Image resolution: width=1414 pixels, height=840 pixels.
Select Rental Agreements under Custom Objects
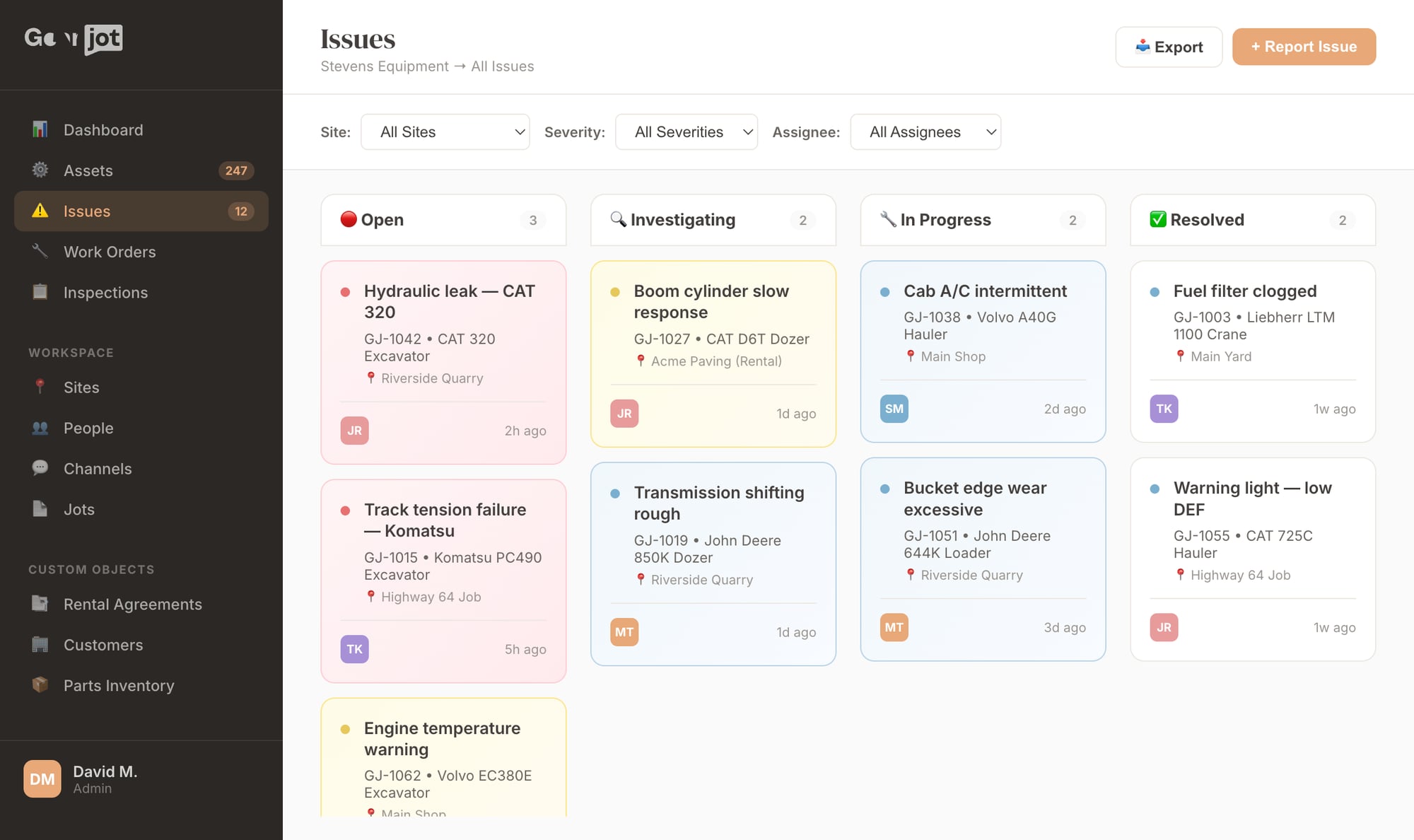point(133,604)
